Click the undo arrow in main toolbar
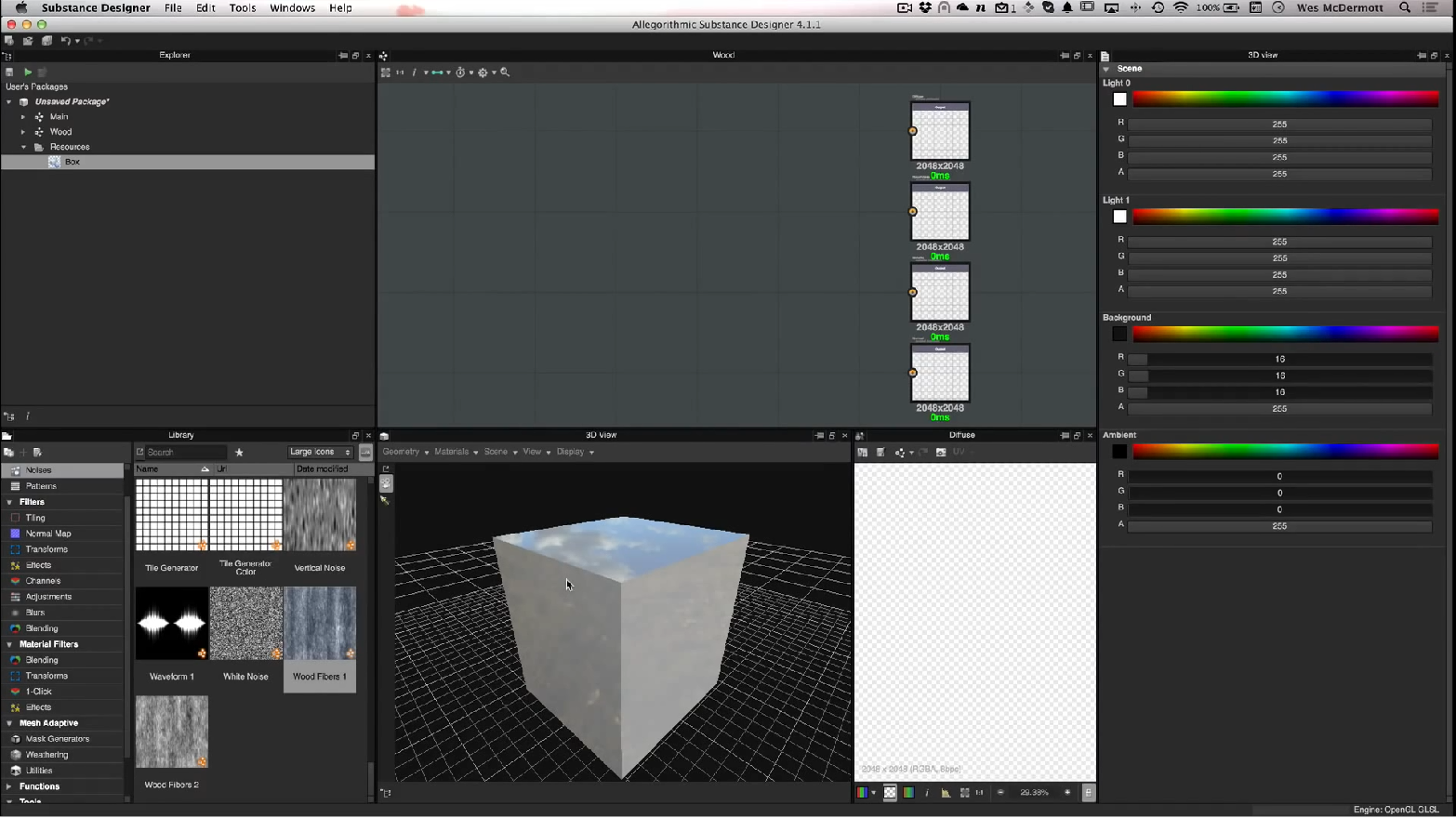 point(65,41)
